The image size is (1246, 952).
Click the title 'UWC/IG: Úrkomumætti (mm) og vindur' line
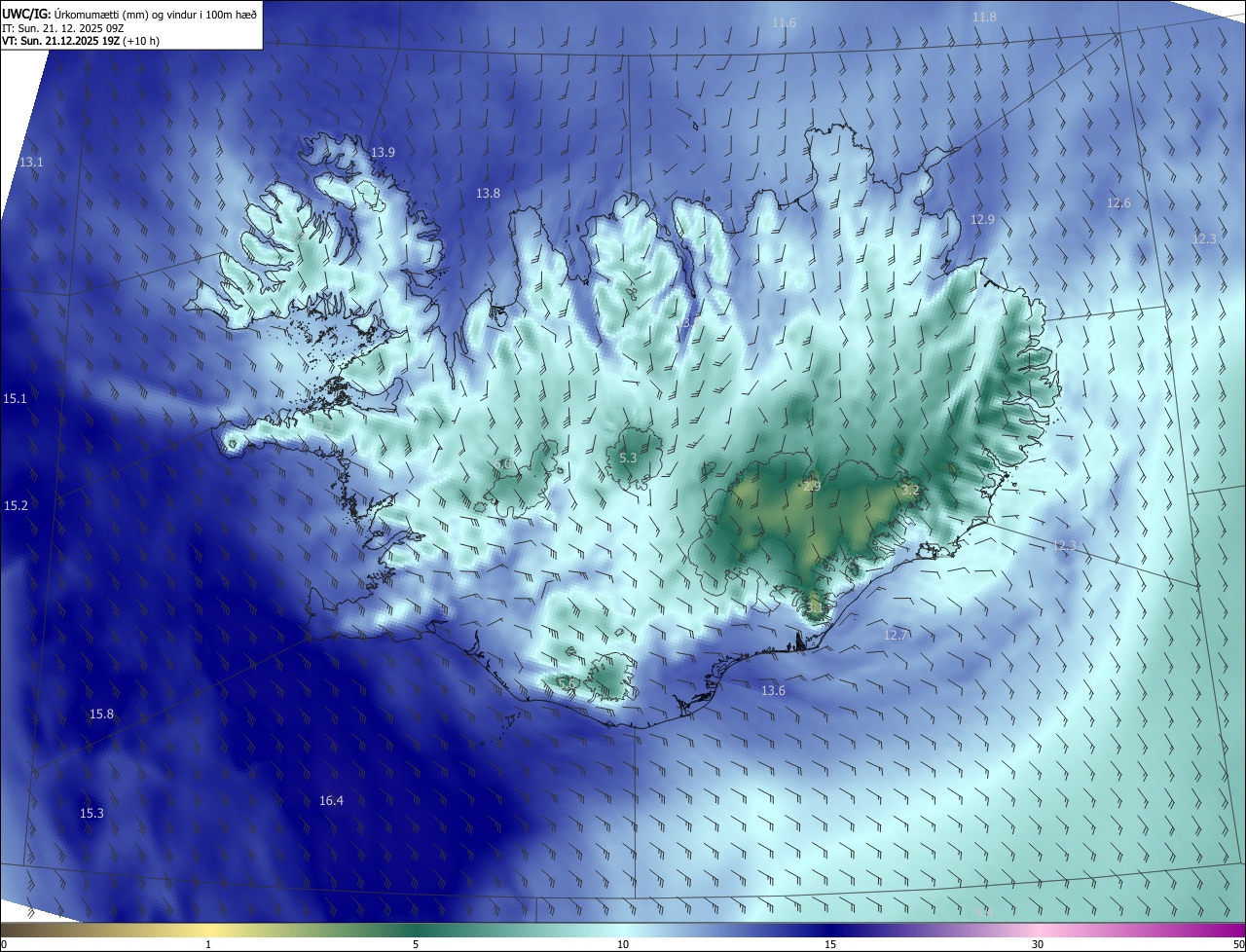(x=129, y=14)
